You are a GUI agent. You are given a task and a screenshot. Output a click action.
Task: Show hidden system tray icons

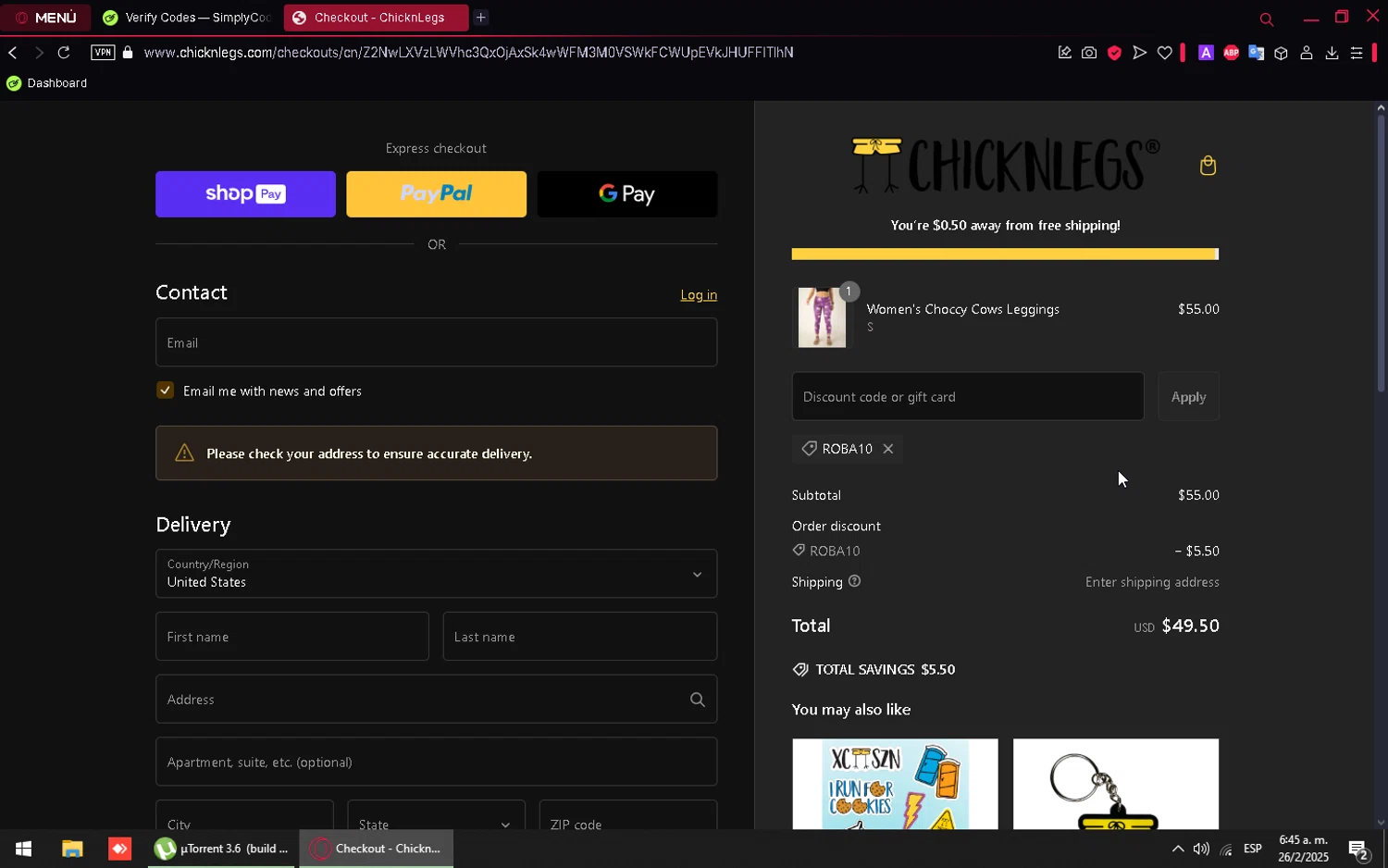1177,849
